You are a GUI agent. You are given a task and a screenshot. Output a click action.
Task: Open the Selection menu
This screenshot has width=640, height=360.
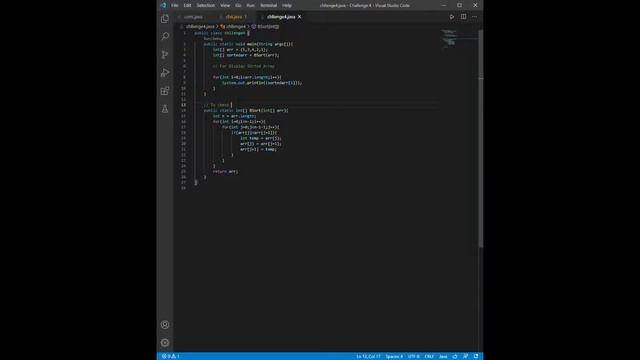click(x=206, y=5)
